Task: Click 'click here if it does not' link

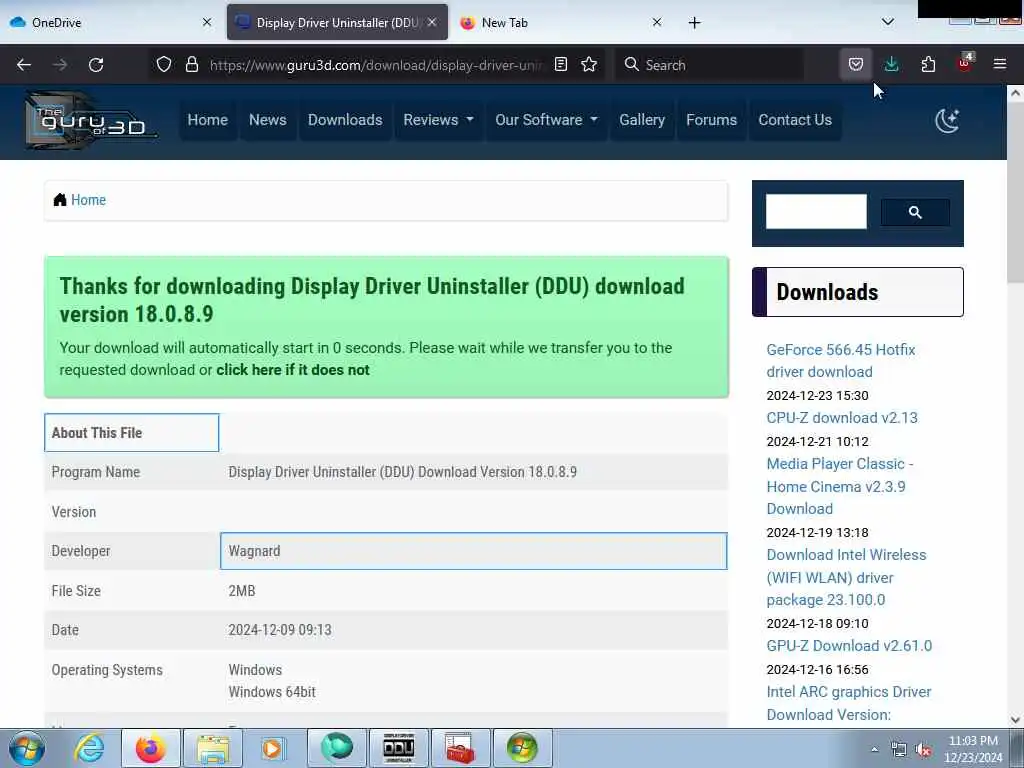Action: pos(293,370)
